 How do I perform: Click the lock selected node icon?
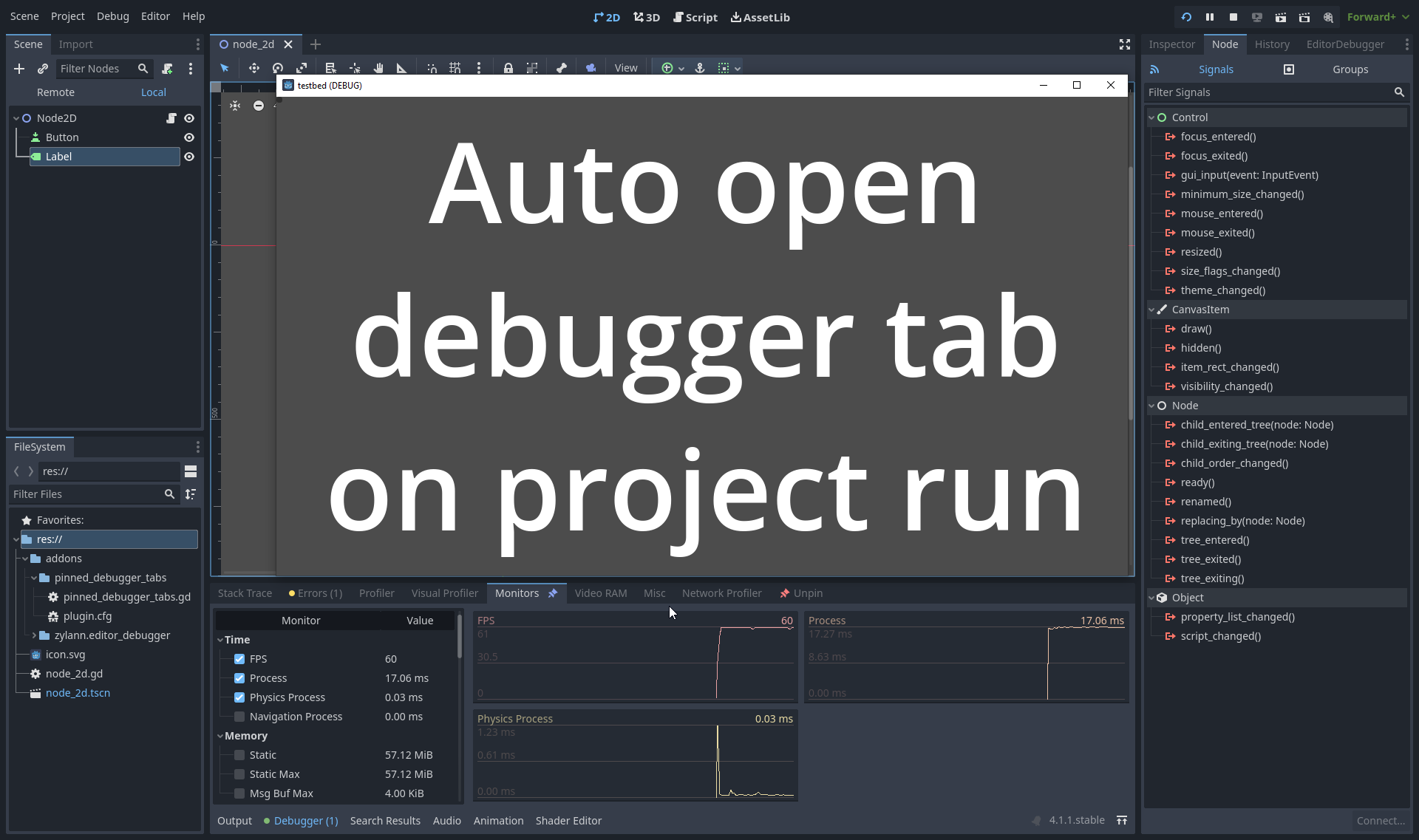click(x=508, y=68)
